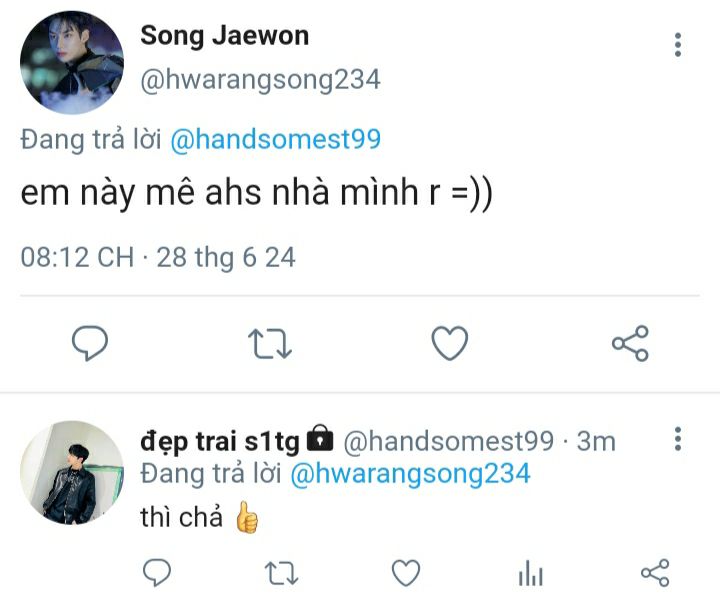Open the @handsomest99 mention link in main tweet

276,139
